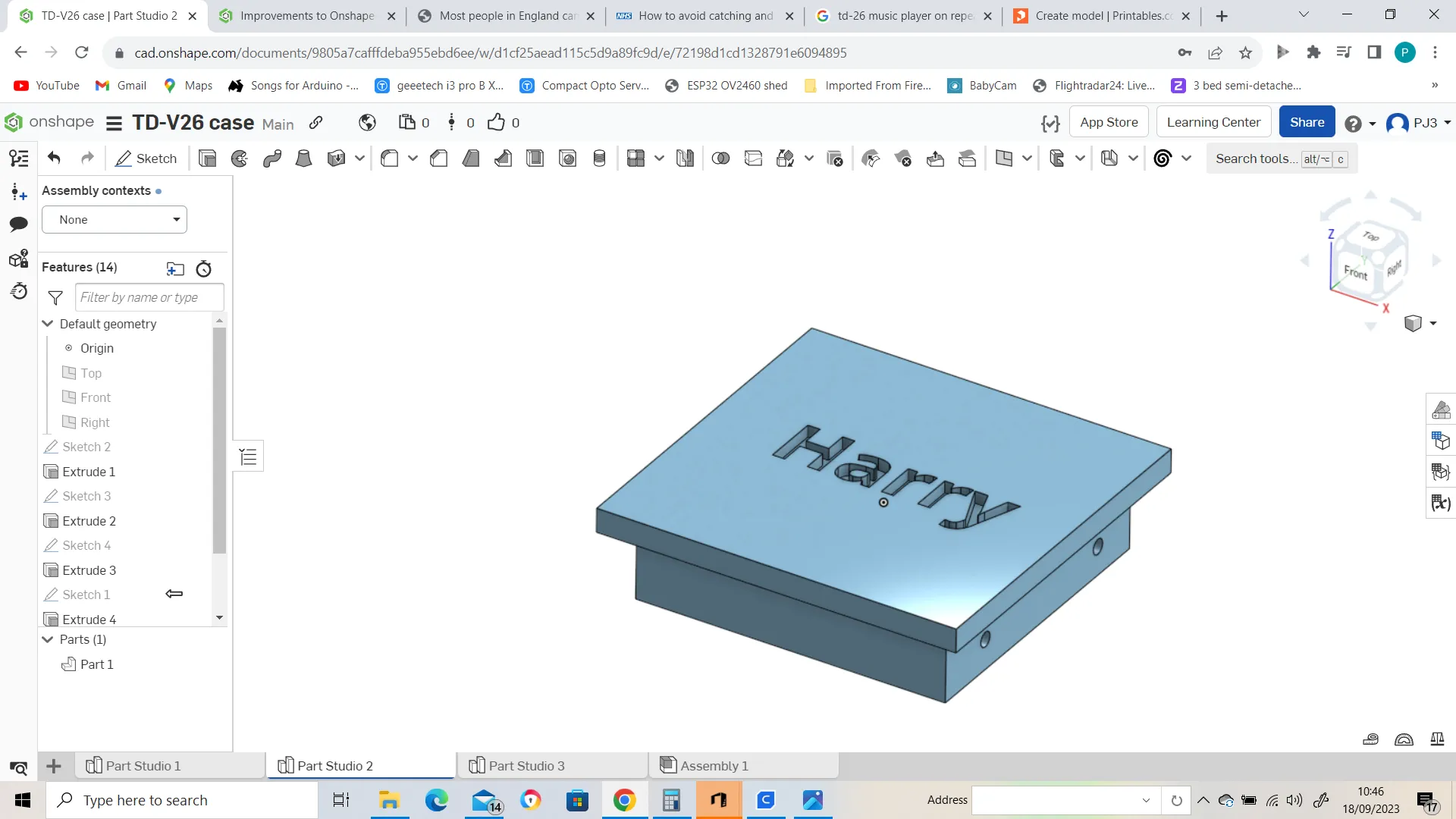This screenshot has width=1456, height=819.
Task: Collapse the Parts (1) list
Action: (x=48, y=639)
